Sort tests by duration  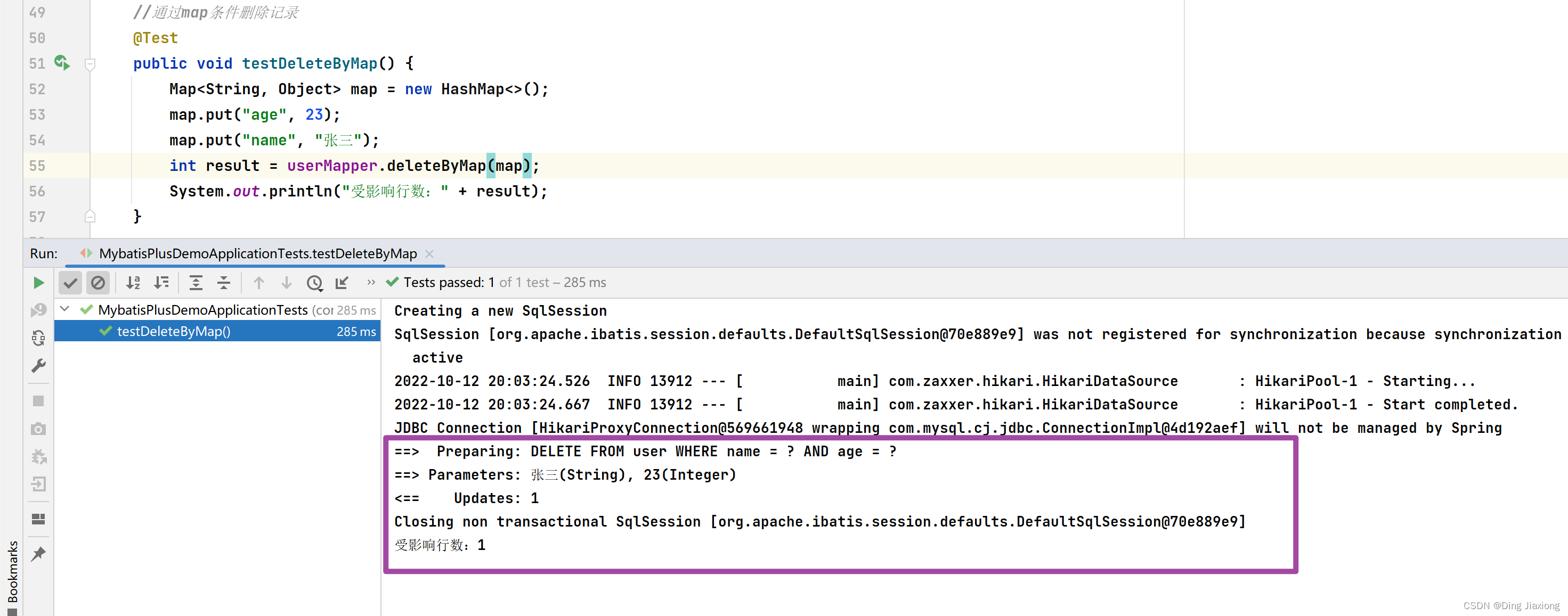click(161, 283)
